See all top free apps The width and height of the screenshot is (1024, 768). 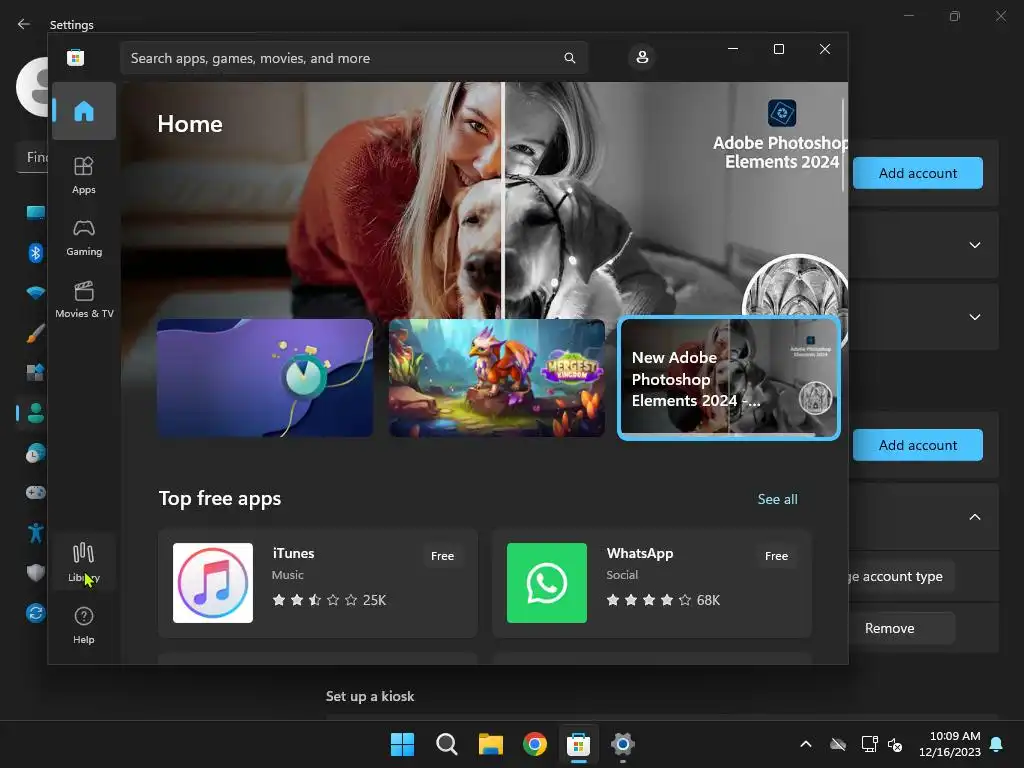[x=777, y=499]
